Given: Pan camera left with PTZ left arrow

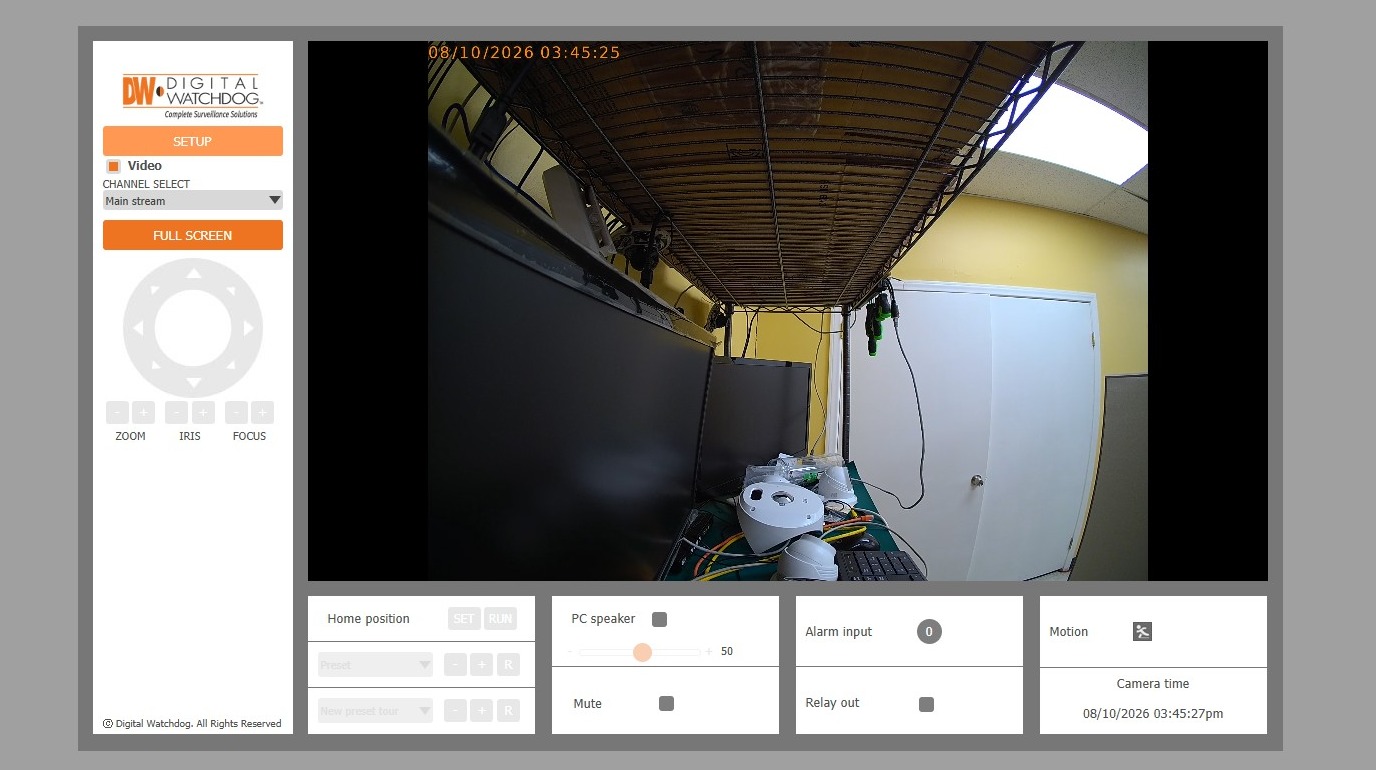Looking at the screenshot, I should (138, 328).
